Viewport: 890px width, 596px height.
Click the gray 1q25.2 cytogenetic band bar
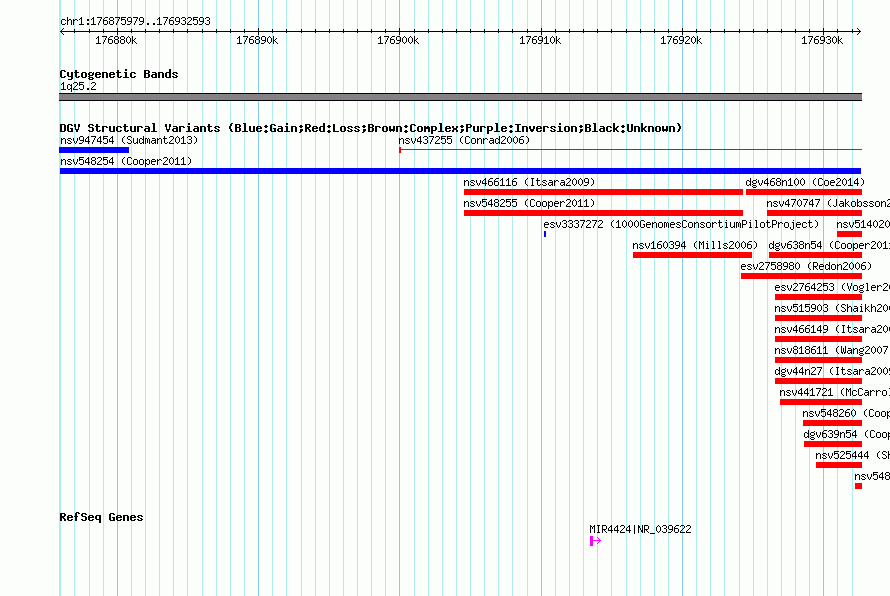(460, 97)
